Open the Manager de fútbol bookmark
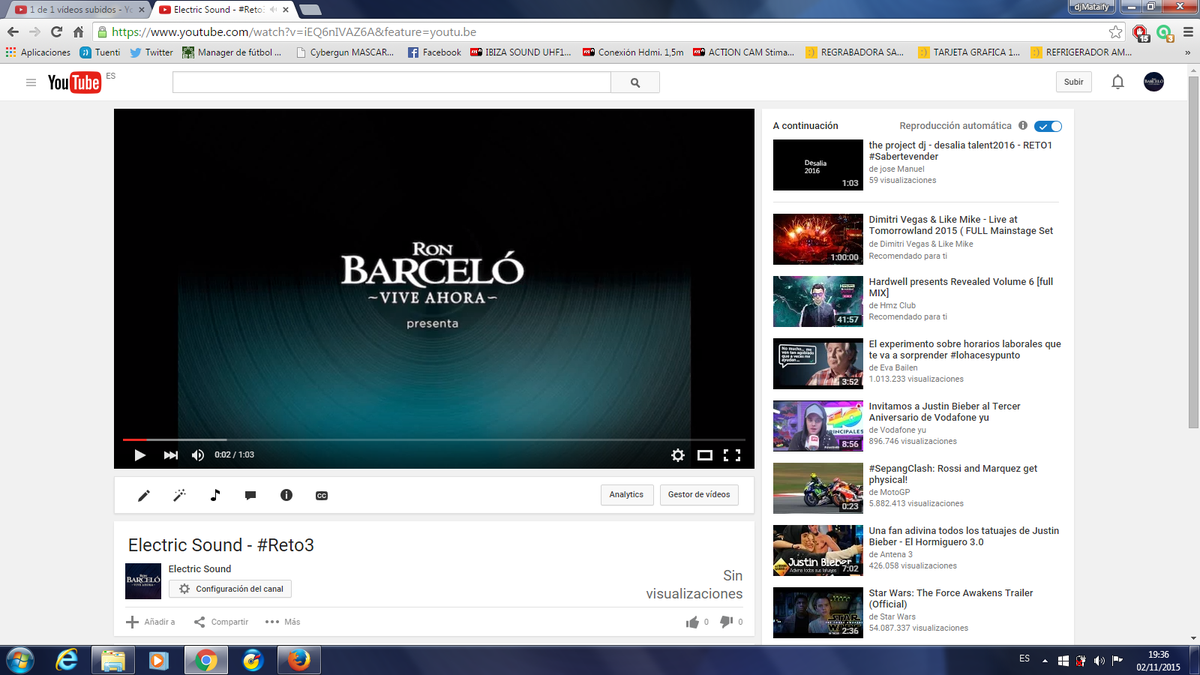 pos(234,52)
